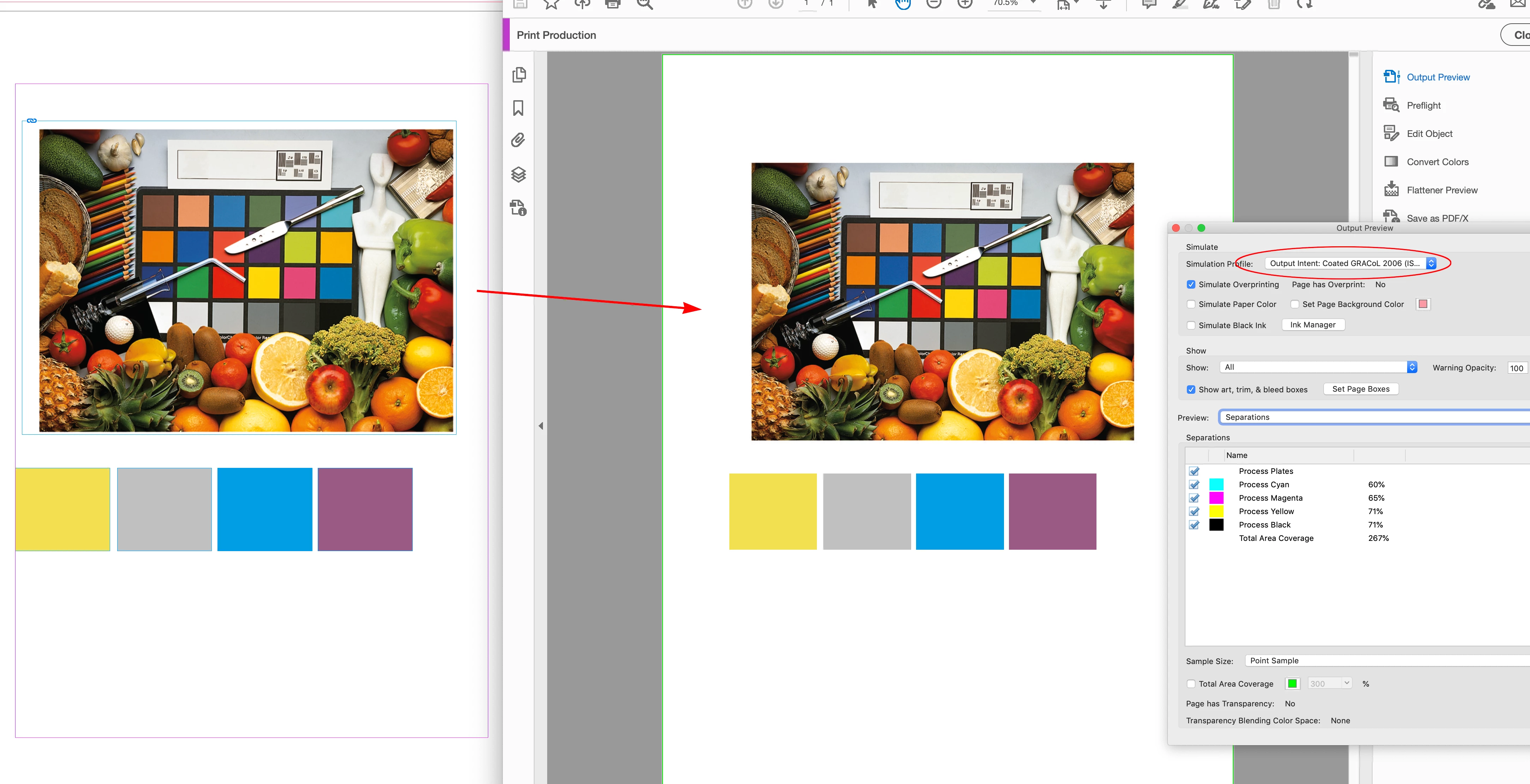Click the Edit Object tool icon

click(x=1391, y=133)
